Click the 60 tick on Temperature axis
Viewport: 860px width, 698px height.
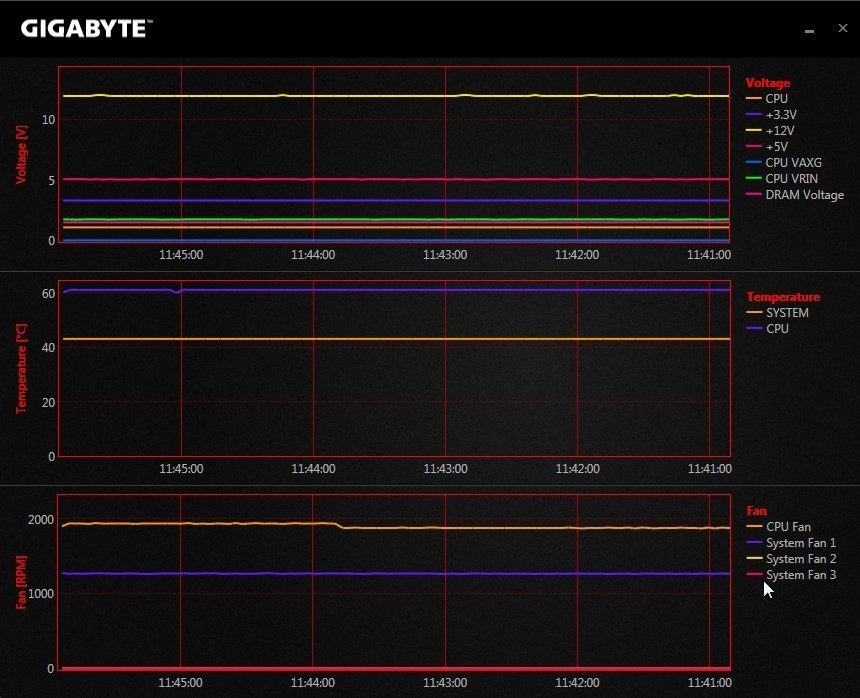pyautogui.click(x=48, y=294)
